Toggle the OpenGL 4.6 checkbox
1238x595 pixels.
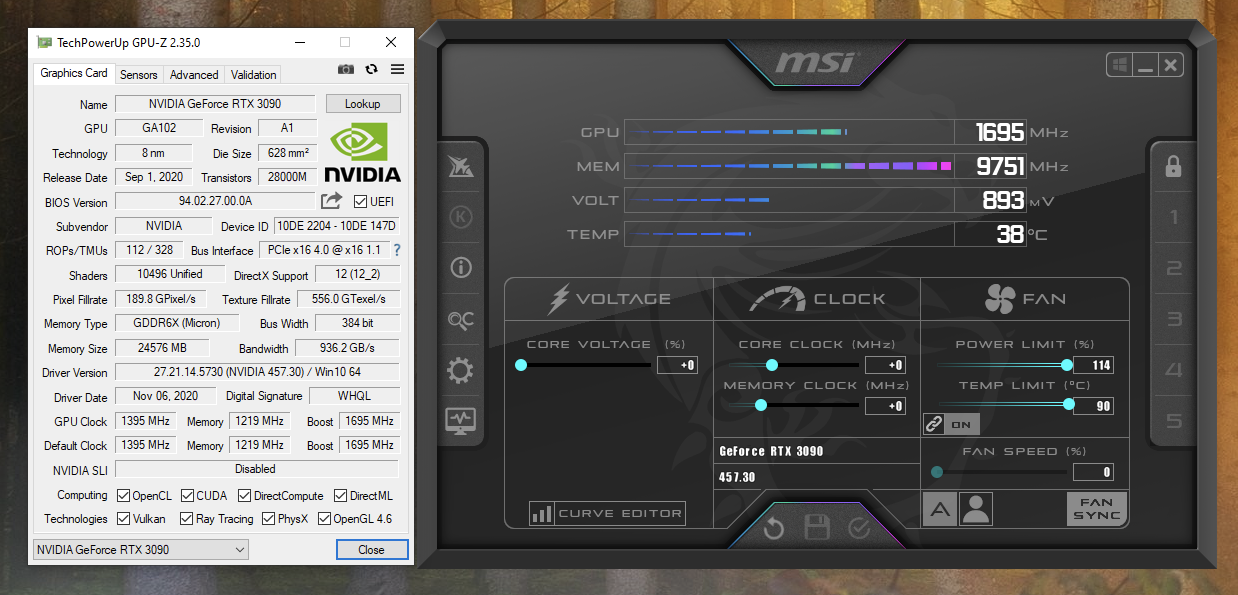coord(324,519)
